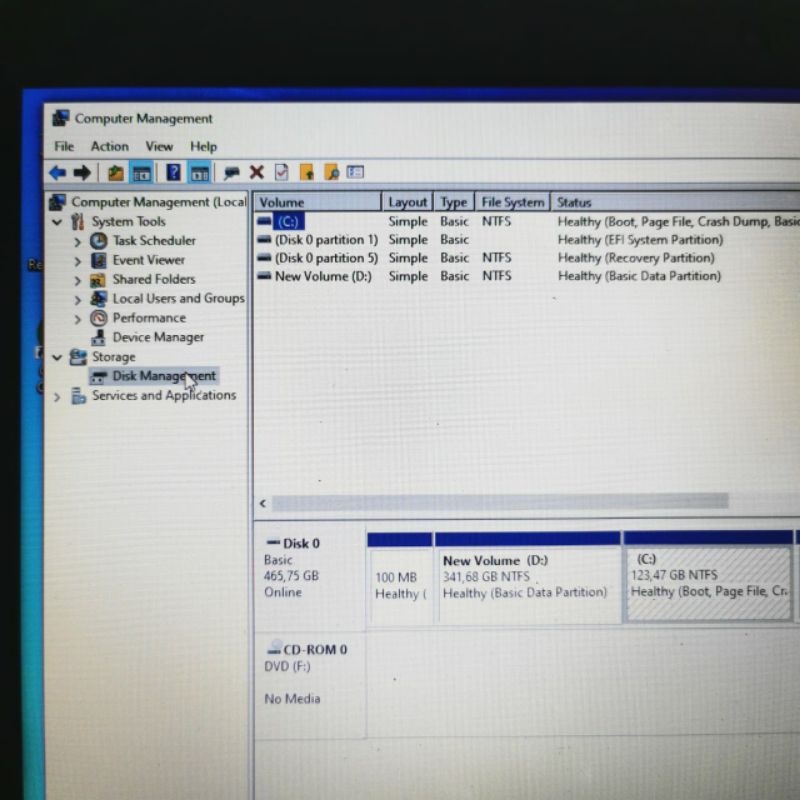Image resolution: width=800 pixels, height=800 pixels.
Task: Open the View menu
Action: 159,146
